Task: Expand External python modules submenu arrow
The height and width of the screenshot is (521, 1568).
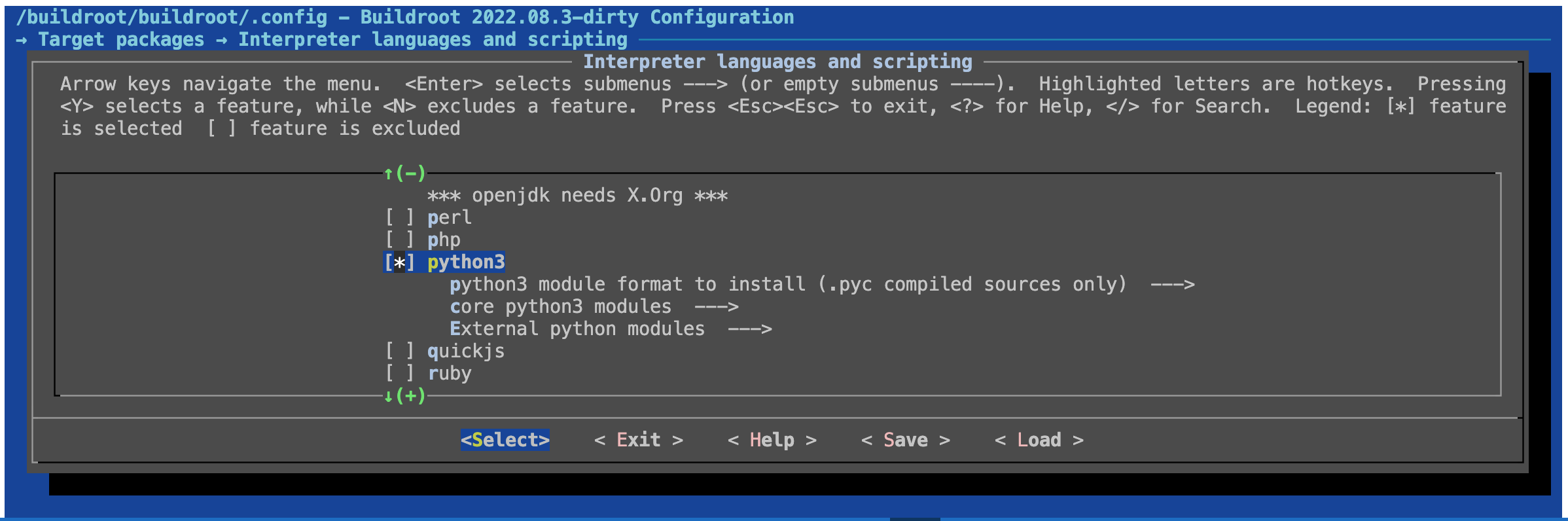Action: coord(749,329)
